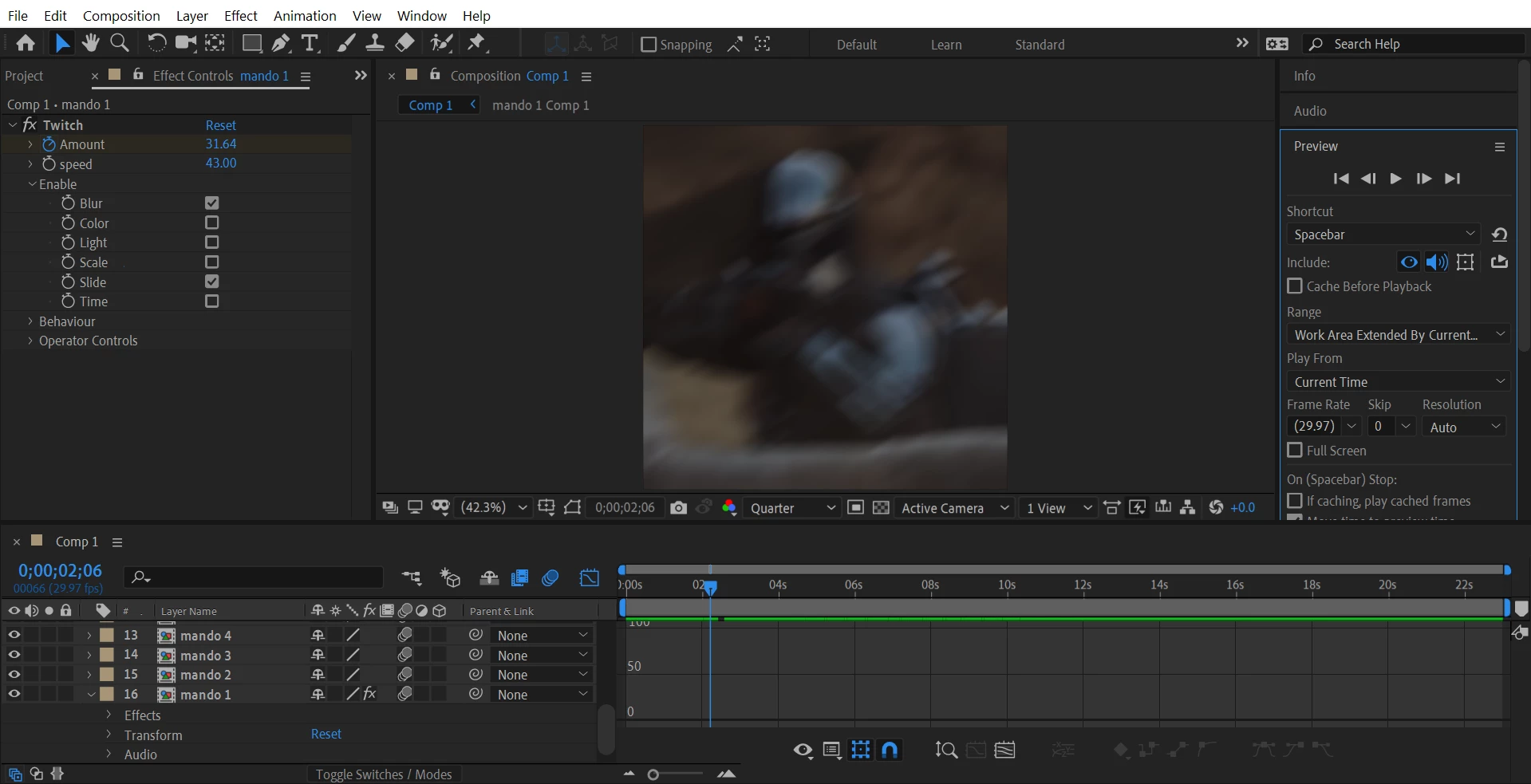This screenshot has width=1531, height=784.
Task: Toggle the transparency grid icon
Action: 881,508
